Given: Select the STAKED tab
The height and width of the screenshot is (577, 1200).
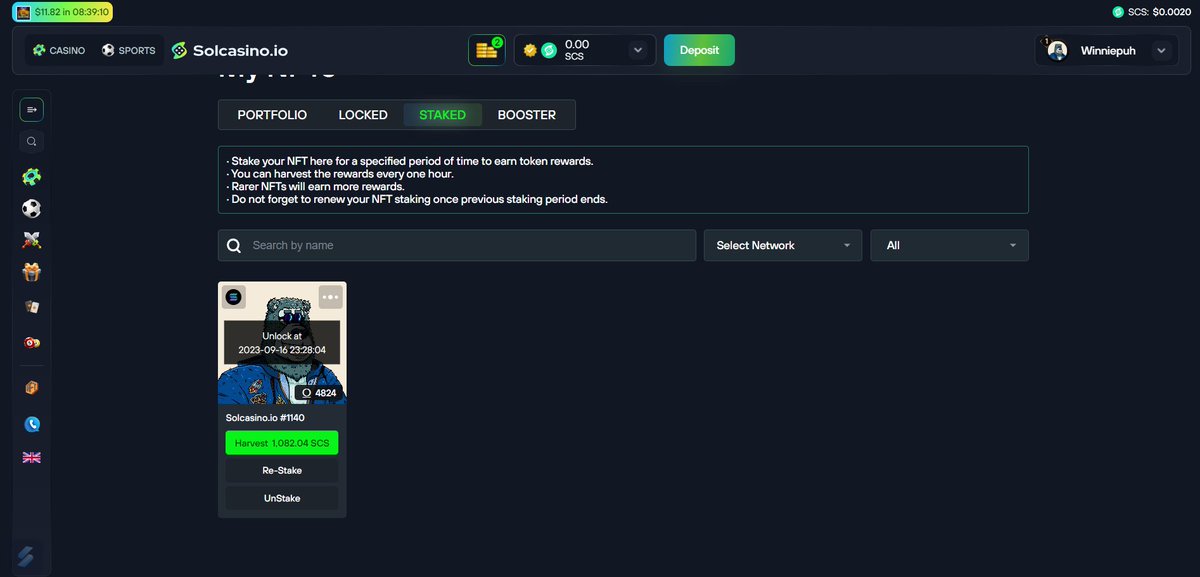Looking at the screenshot, I should (443, 115).
